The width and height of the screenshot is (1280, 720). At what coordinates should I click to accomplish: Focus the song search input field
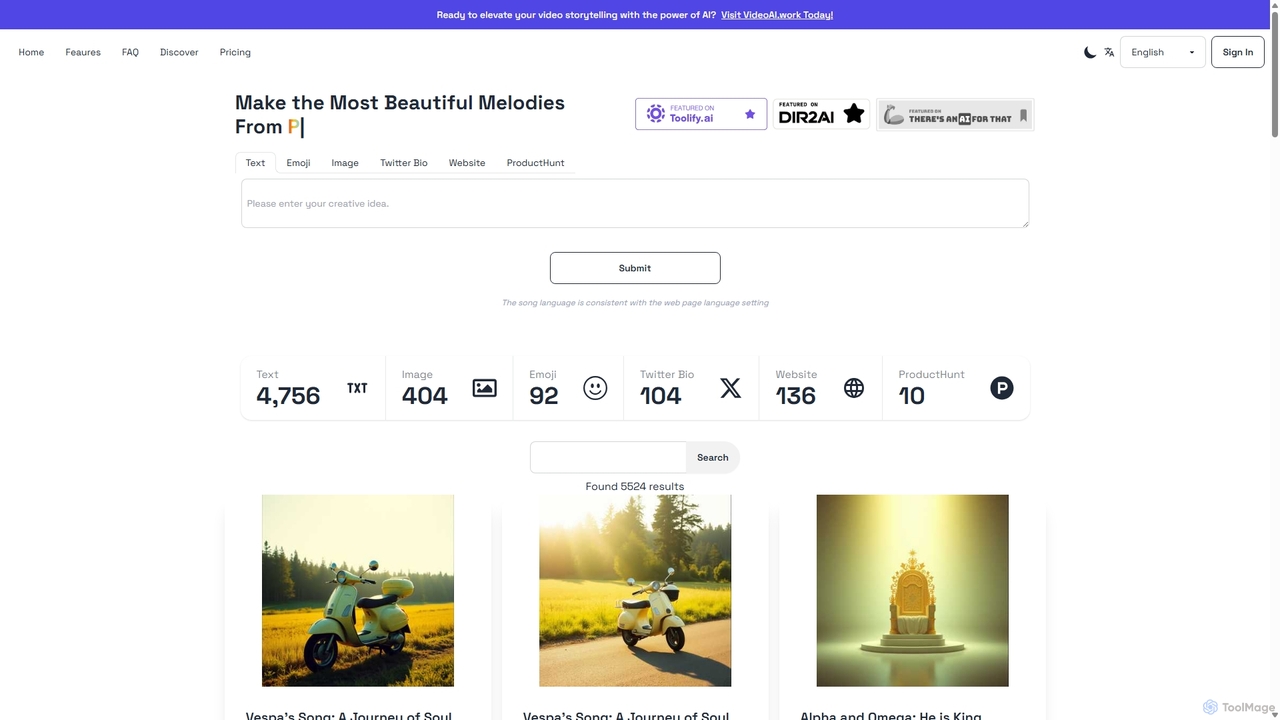608,457
